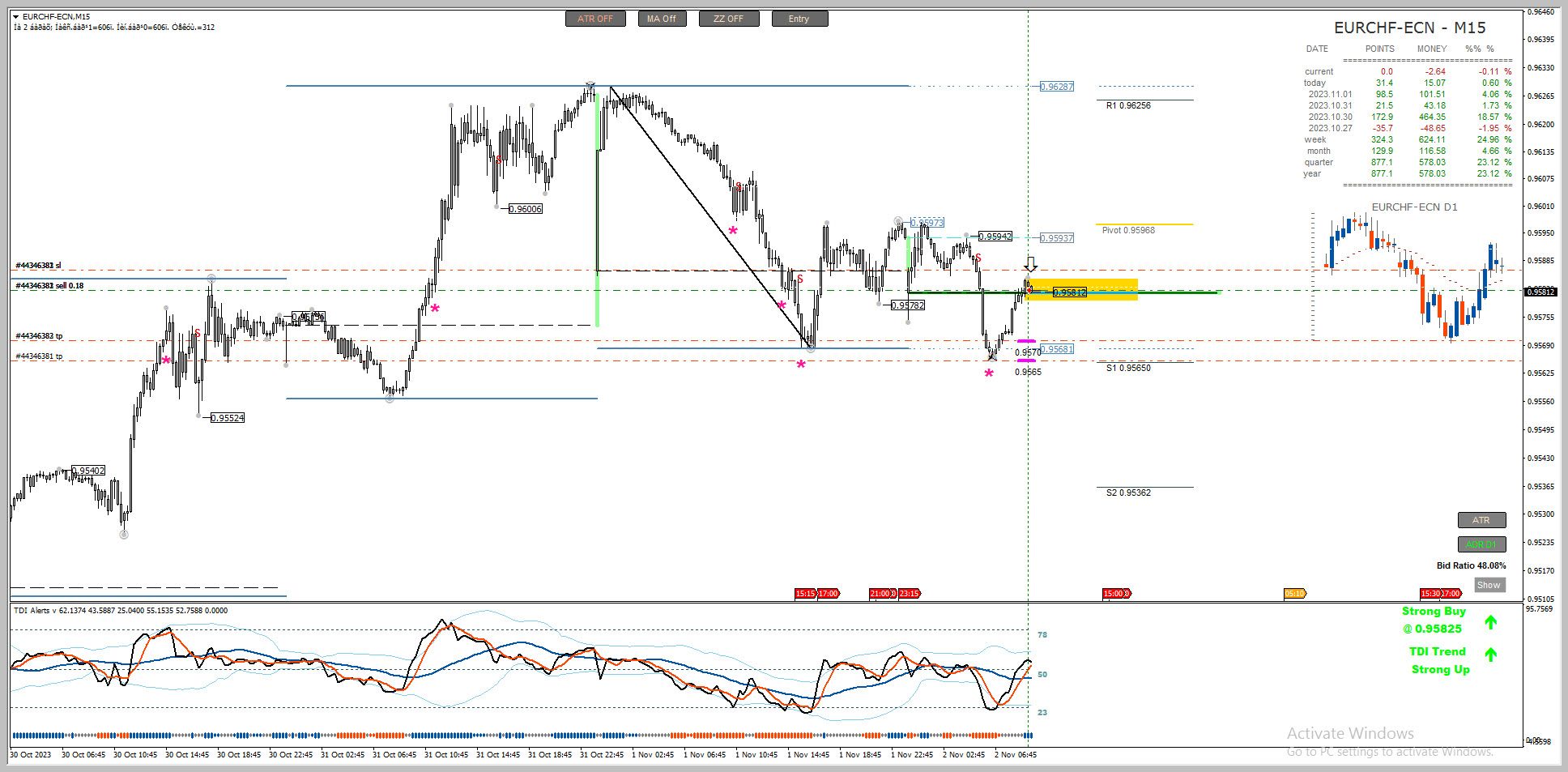The width and height of the screenshot is (1568, 772).
Task: Click the Show button
Action: coord(1489,585)
